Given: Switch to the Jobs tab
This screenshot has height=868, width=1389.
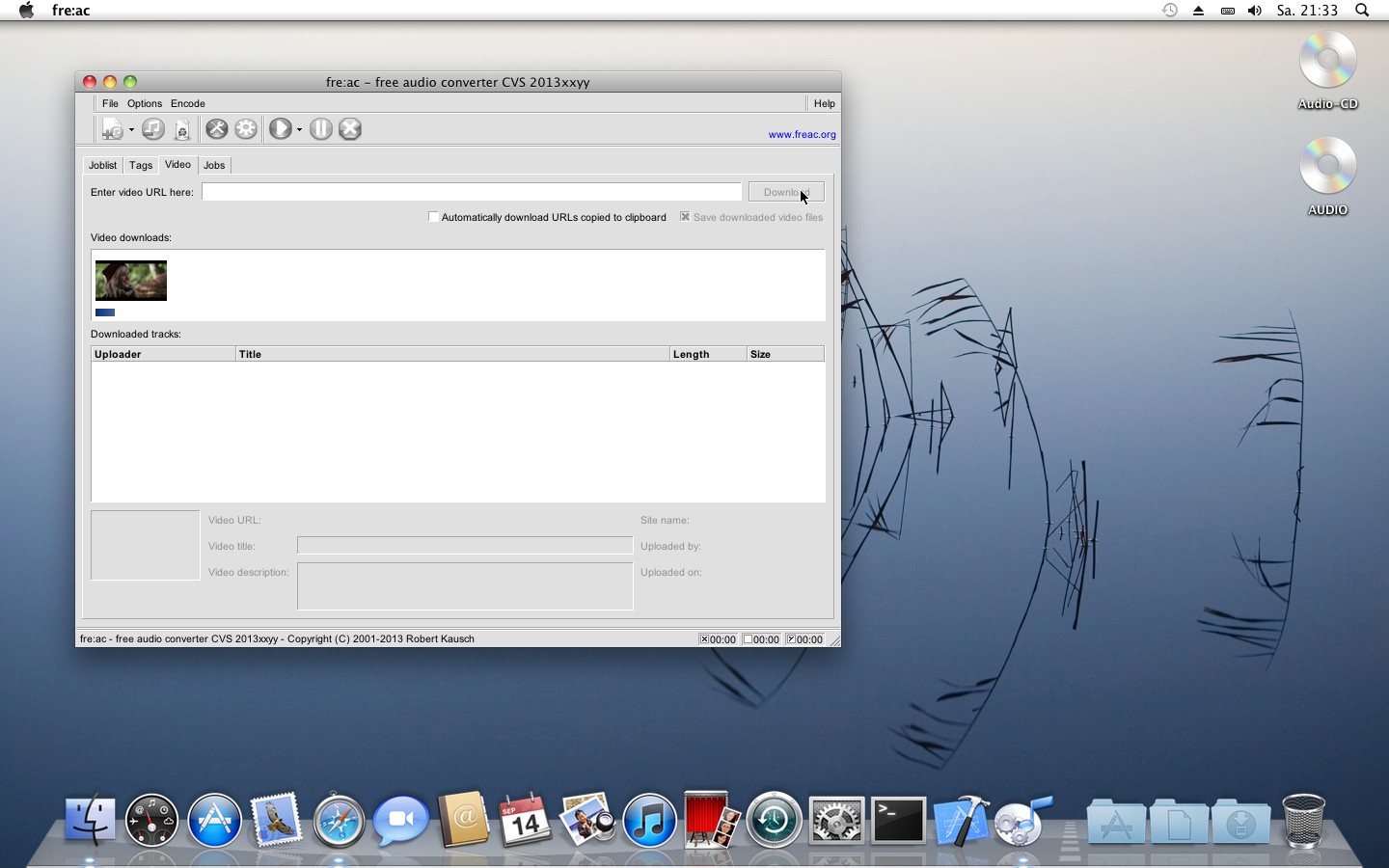Looking at the screenshot, I should tap(214, 165).
